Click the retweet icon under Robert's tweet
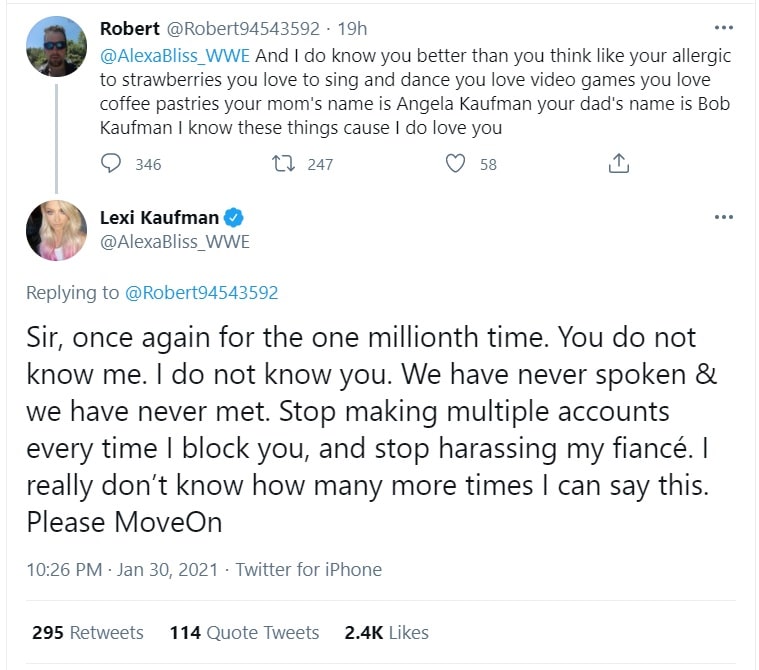 pyautogui.click(x=282, y=164)
